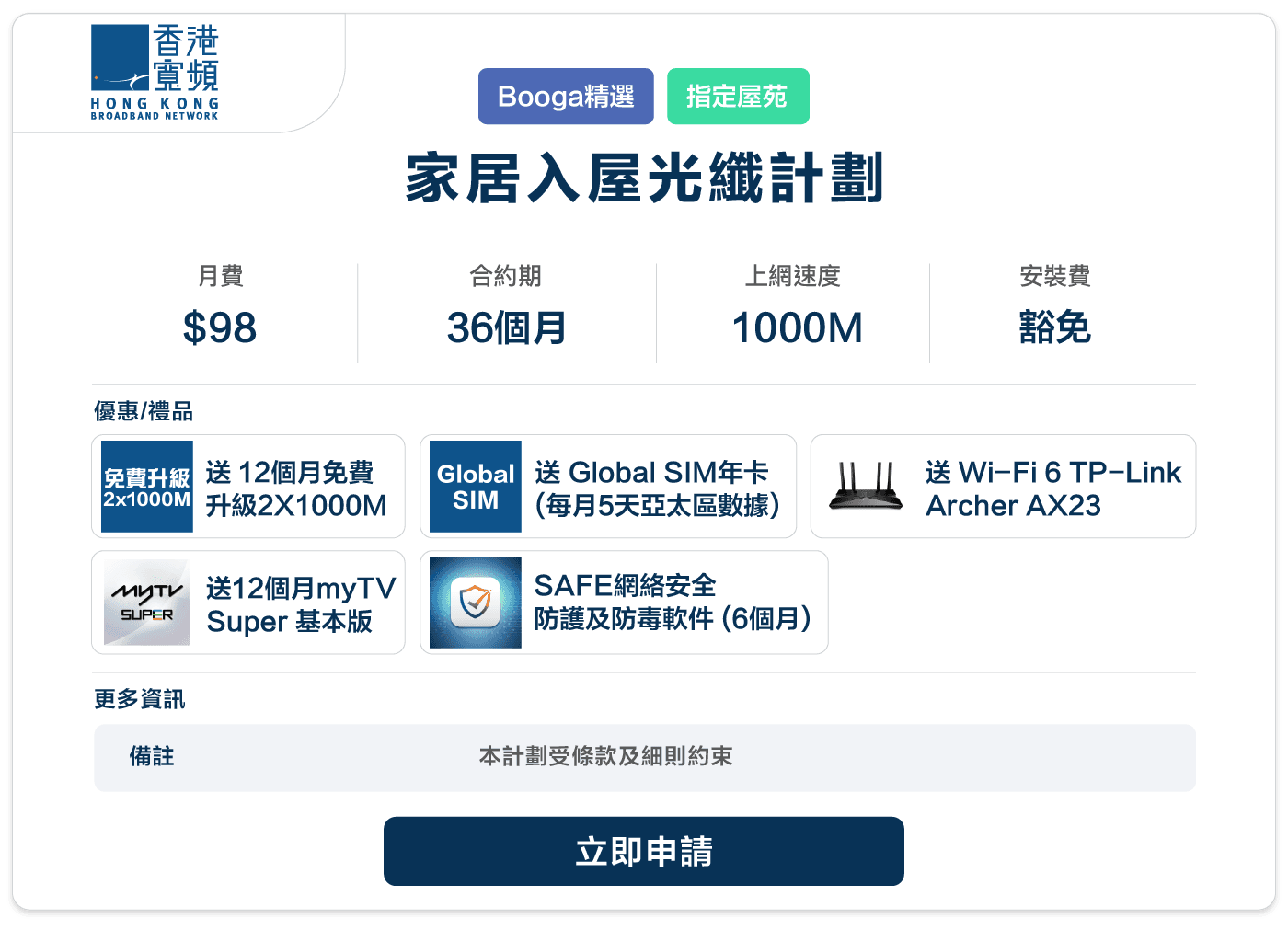Click the Global SIM blue icon
The width and height of the screenshot is (1288, 930).
tap(475, 486)
